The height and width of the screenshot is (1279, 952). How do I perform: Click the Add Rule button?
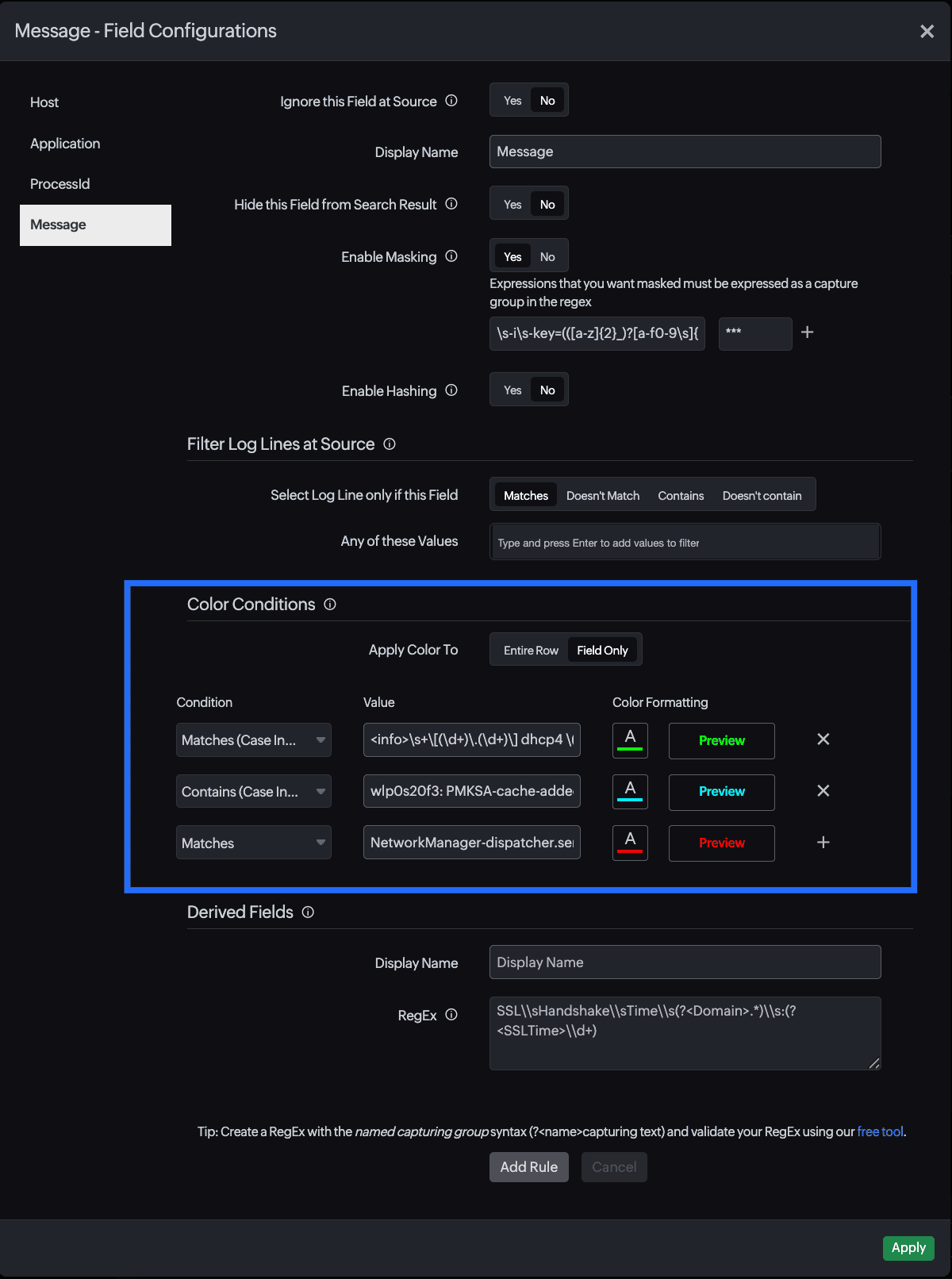pos(528,1167)
